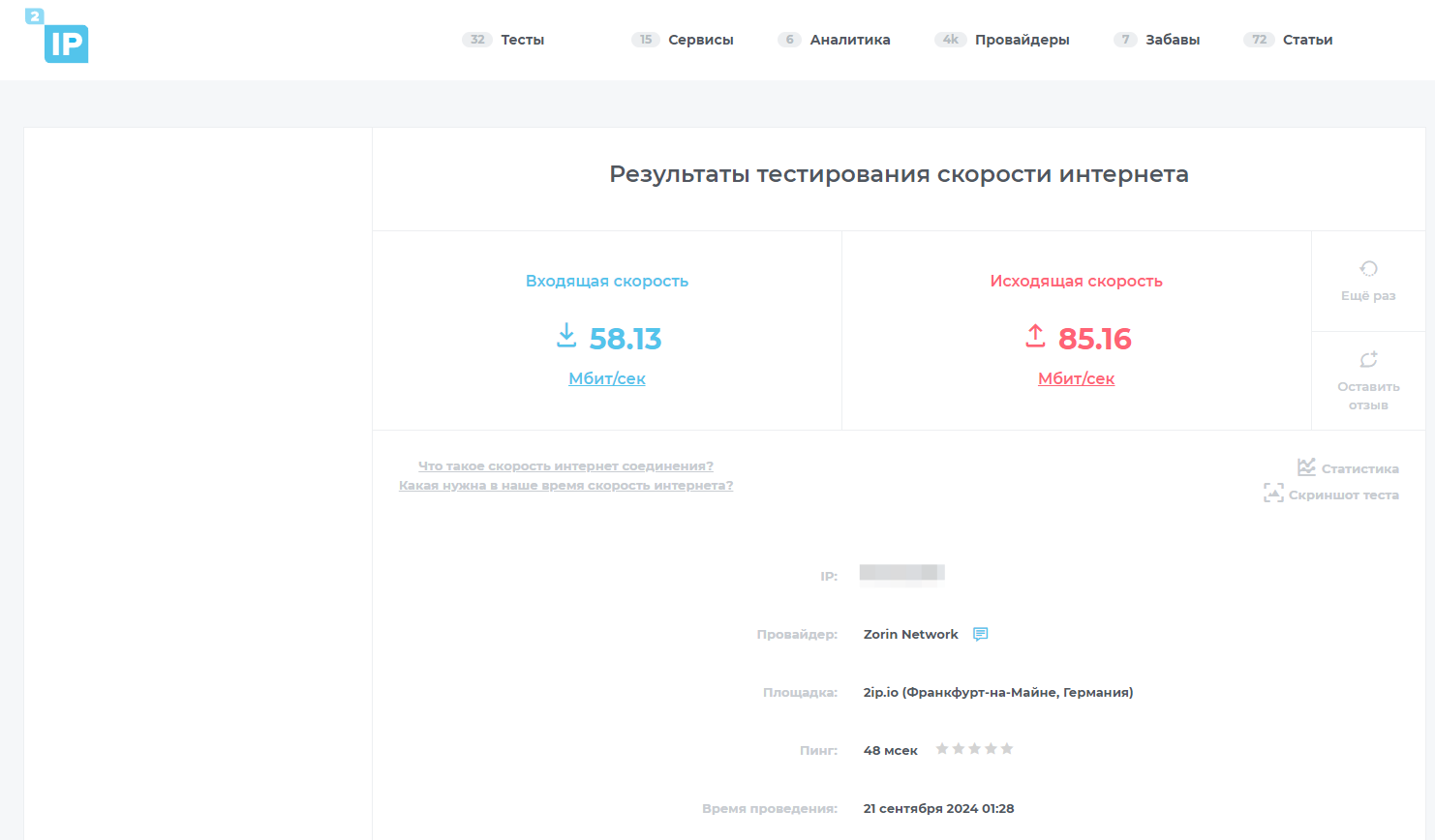Rate the ping with the first star

[x=942, y=748]
